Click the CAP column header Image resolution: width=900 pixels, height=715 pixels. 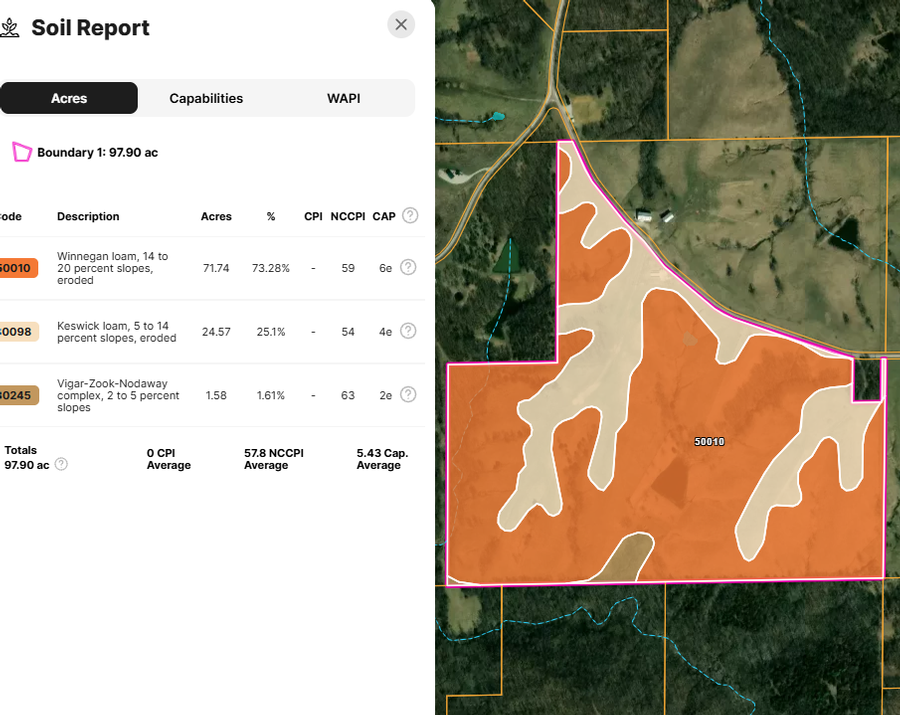[384, 216]
